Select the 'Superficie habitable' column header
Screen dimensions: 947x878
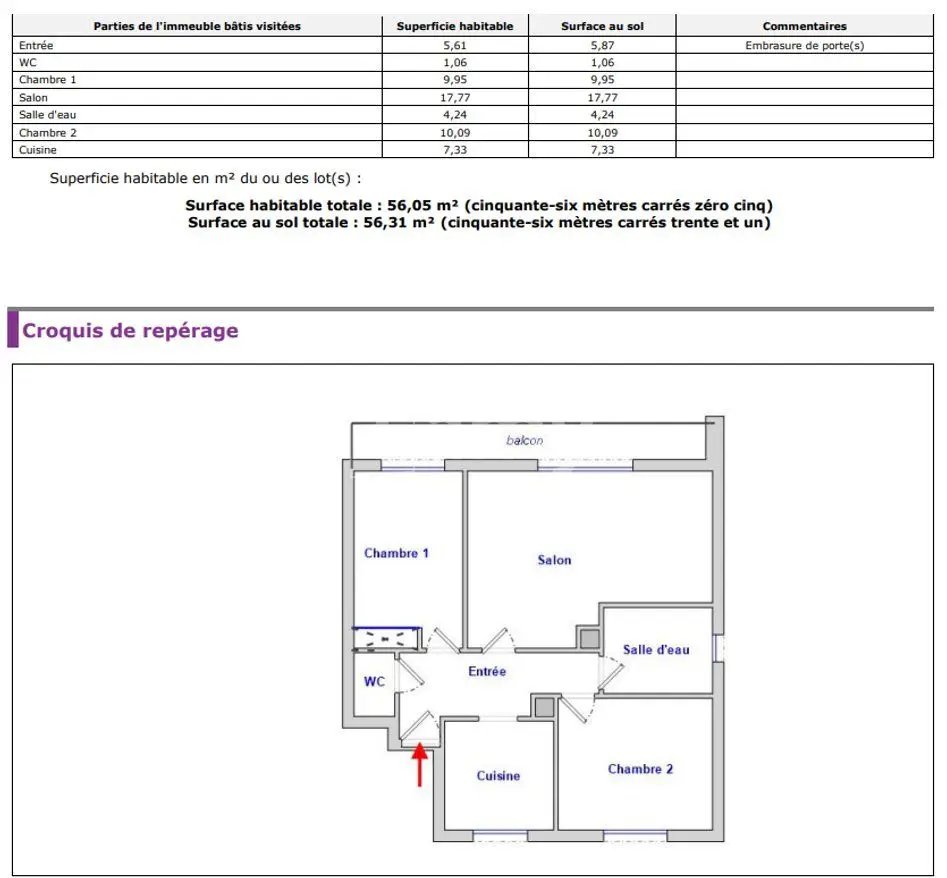coord(455,26)
